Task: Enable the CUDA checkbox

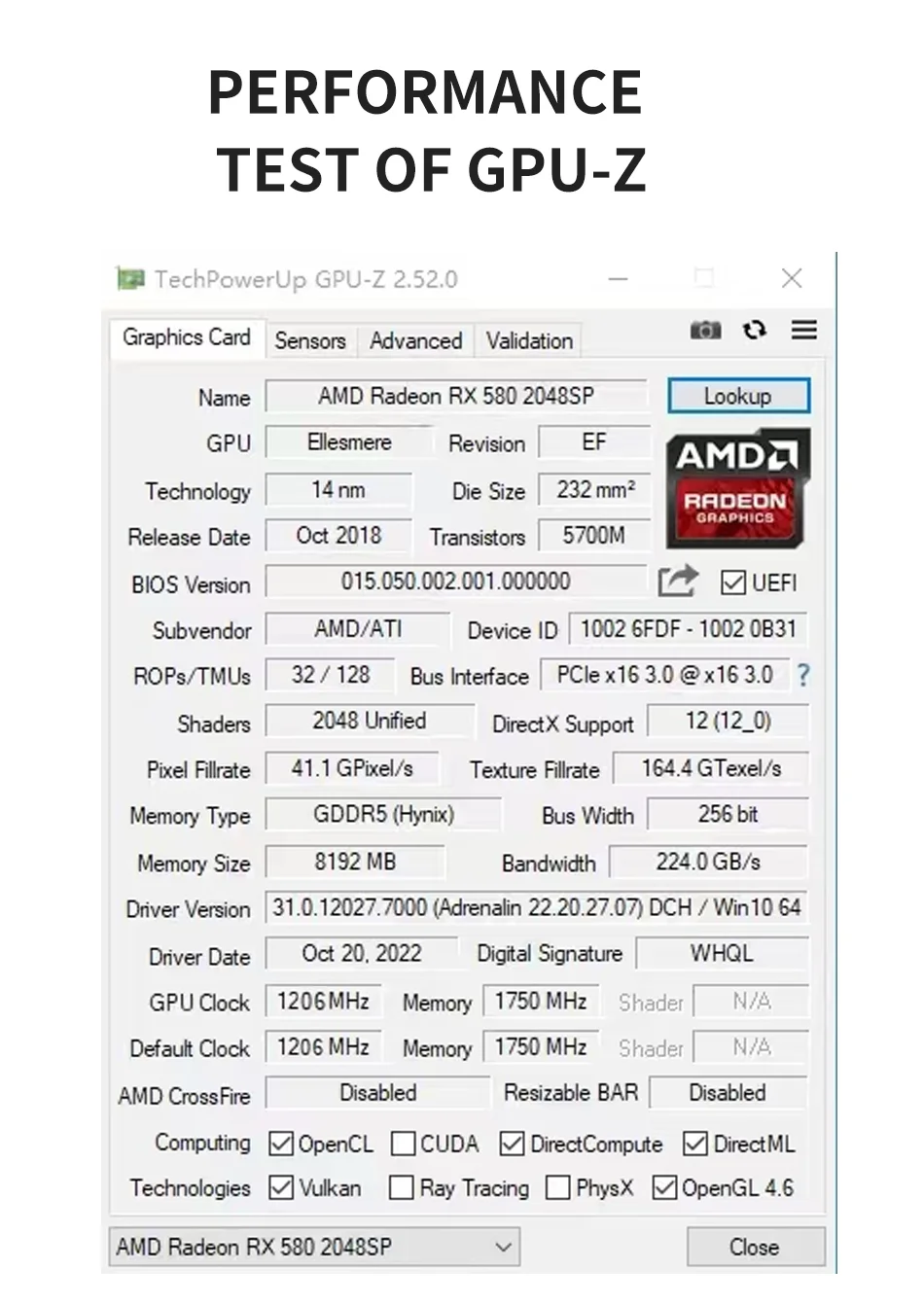Action: coord(403,1144)
